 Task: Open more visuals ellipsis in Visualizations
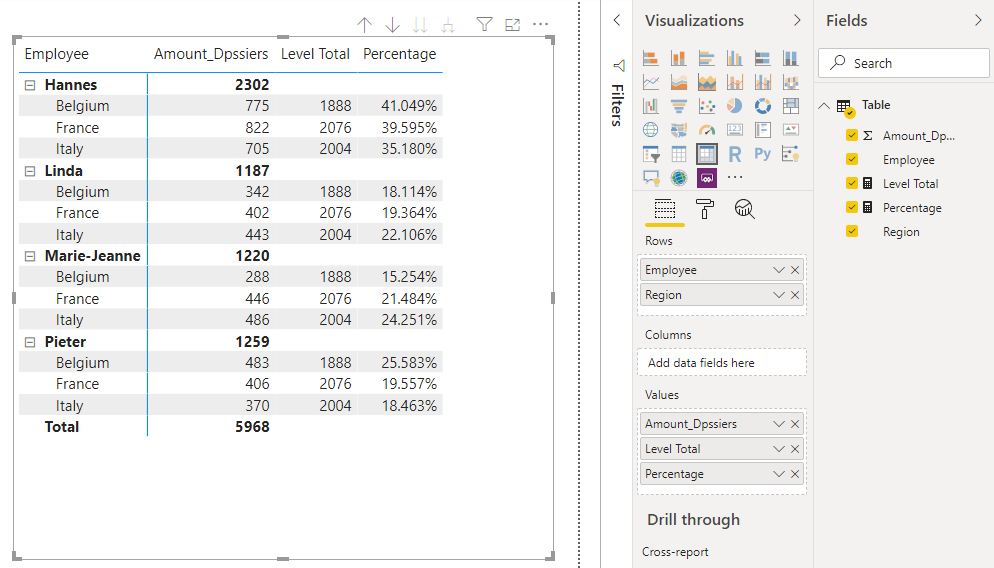735,178
